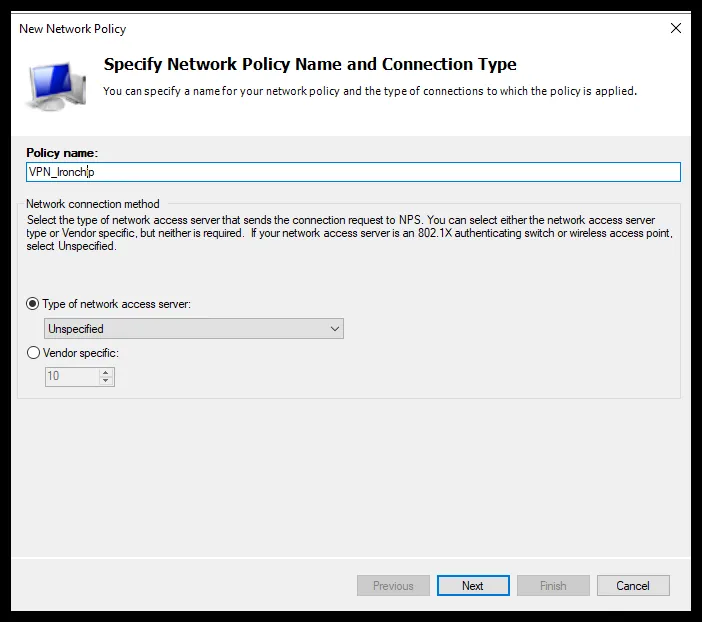Screen dimensions: 702x622
Task: Click the Network connection method group label
Action: pos(93,204)
